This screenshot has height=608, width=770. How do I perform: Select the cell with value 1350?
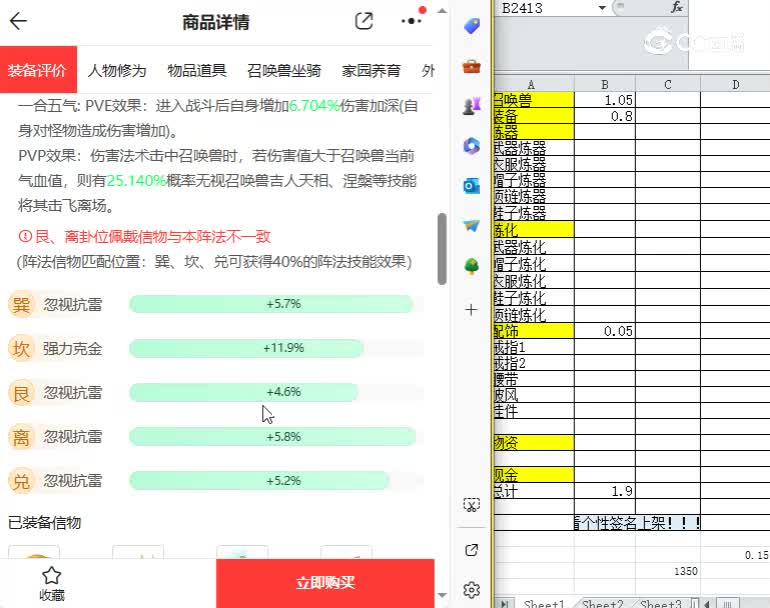pos(668,571)
